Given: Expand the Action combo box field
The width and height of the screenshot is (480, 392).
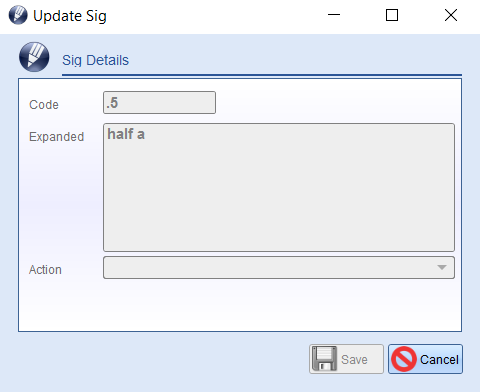Looking at the screenshot, I should [x=279, y=267].
